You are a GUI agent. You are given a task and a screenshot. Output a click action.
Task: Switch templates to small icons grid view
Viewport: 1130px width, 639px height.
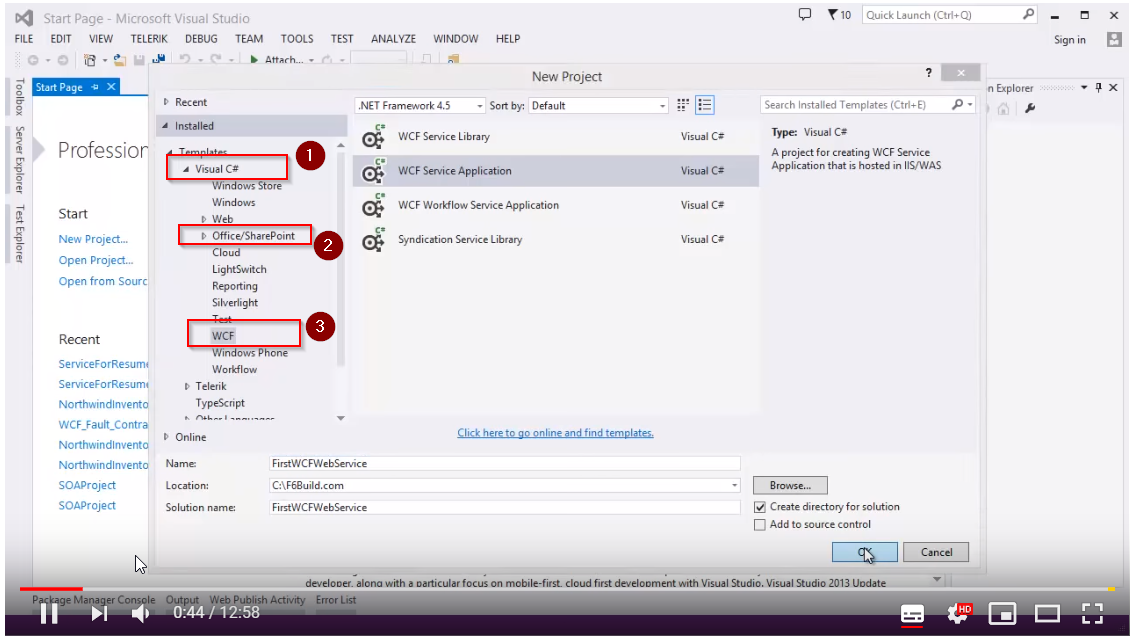point(682,105)
